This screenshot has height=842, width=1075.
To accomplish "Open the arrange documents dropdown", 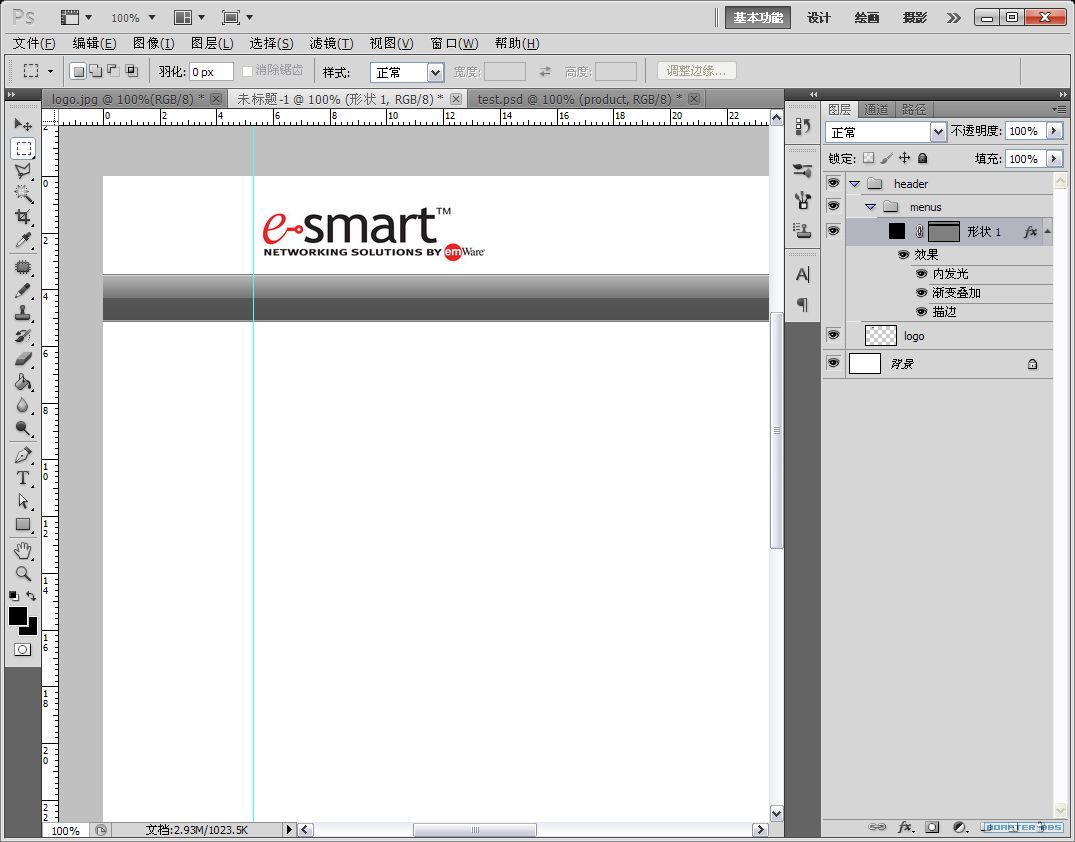I will pos(189,17).
